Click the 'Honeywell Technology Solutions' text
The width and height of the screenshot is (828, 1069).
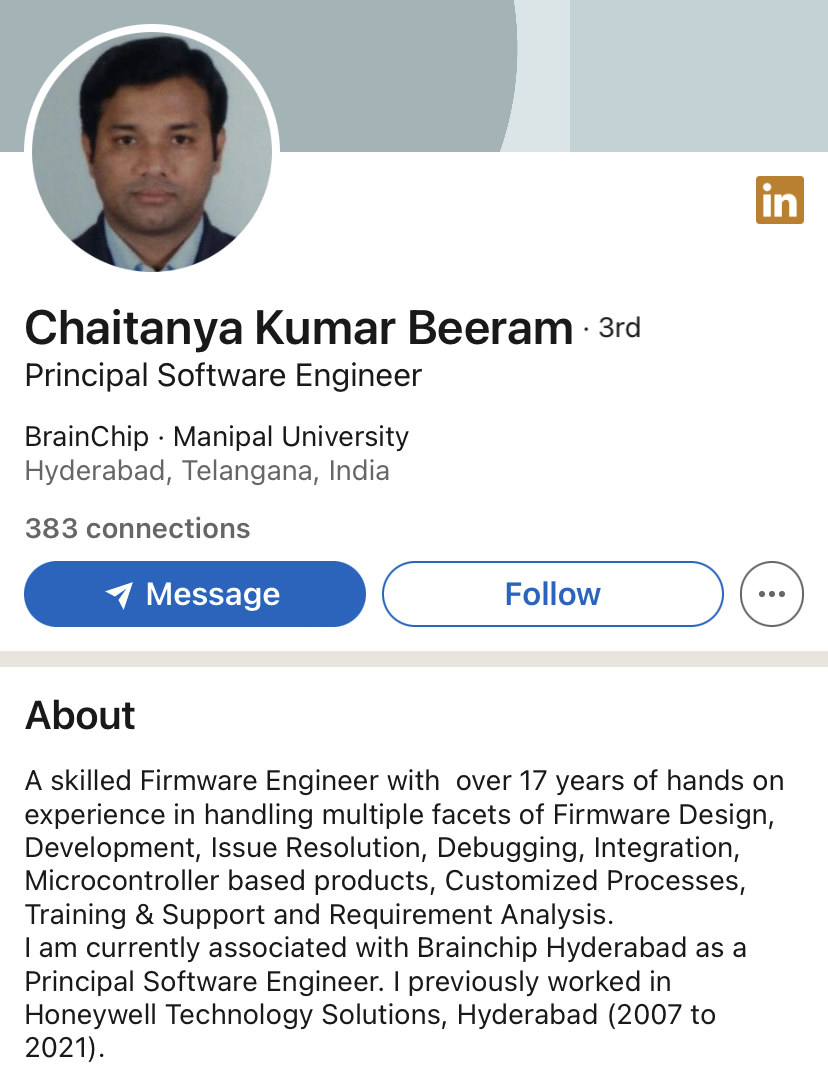pos(235,1015)
